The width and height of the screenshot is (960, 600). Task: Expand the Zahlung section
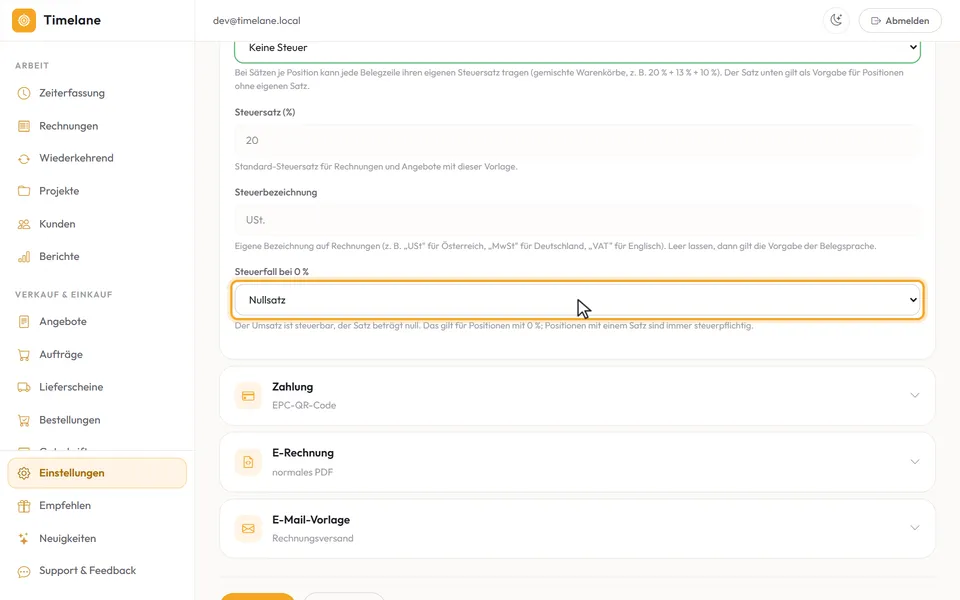pos(577,396)
